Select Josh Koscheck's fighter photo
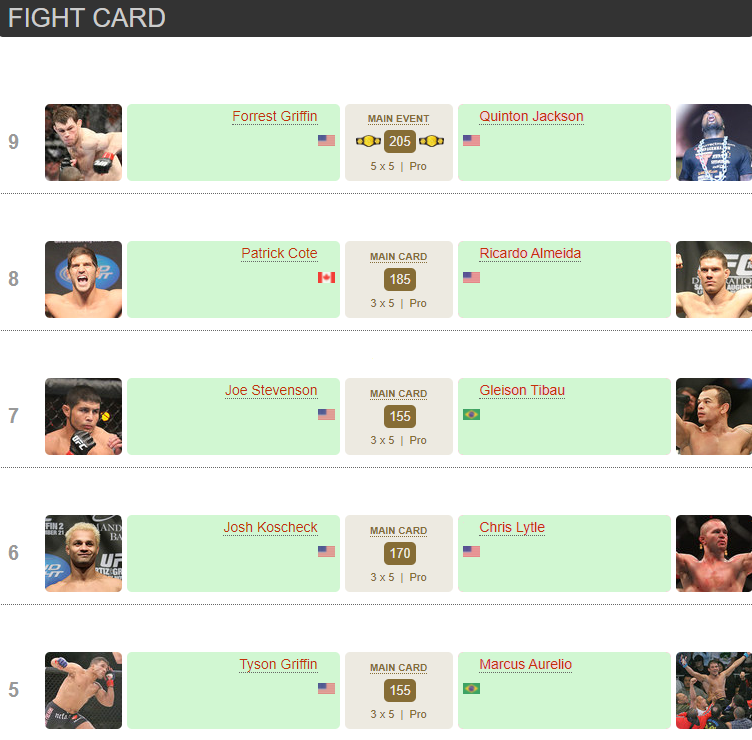The width and height of the screenshot is (752, 740). coord(83,553)
